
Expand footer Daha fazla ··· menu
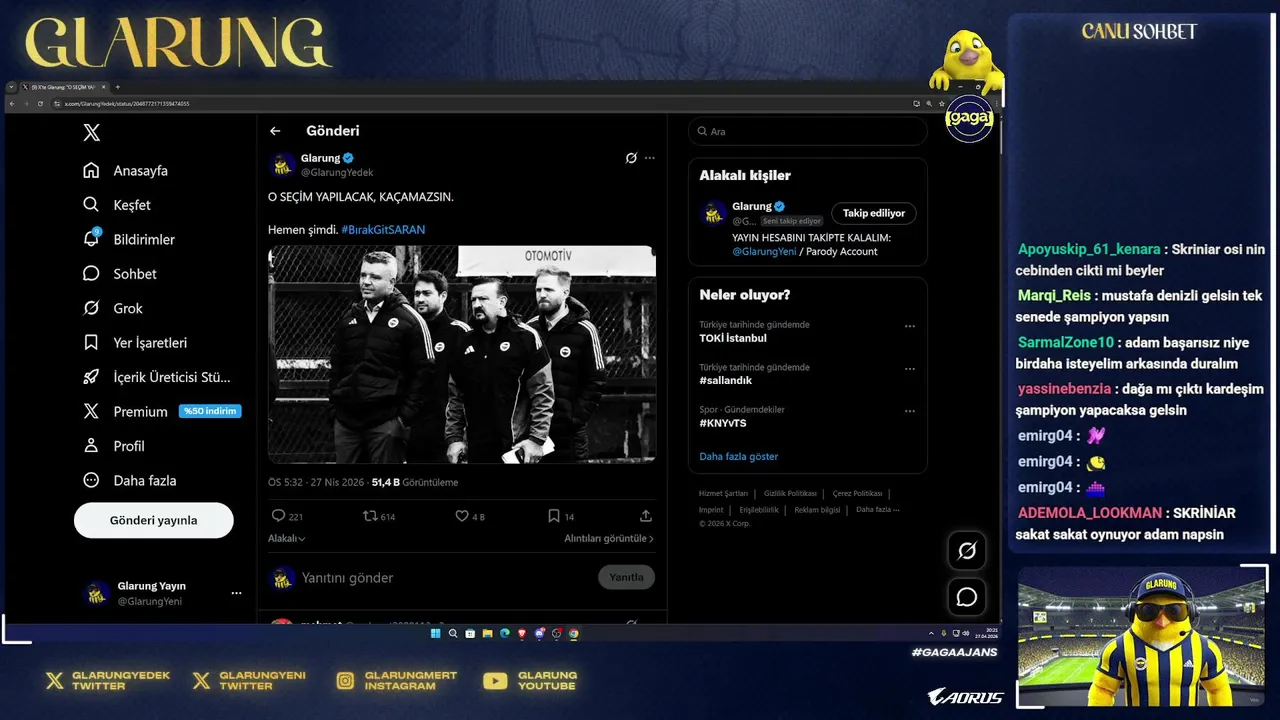tap(877, 509)
